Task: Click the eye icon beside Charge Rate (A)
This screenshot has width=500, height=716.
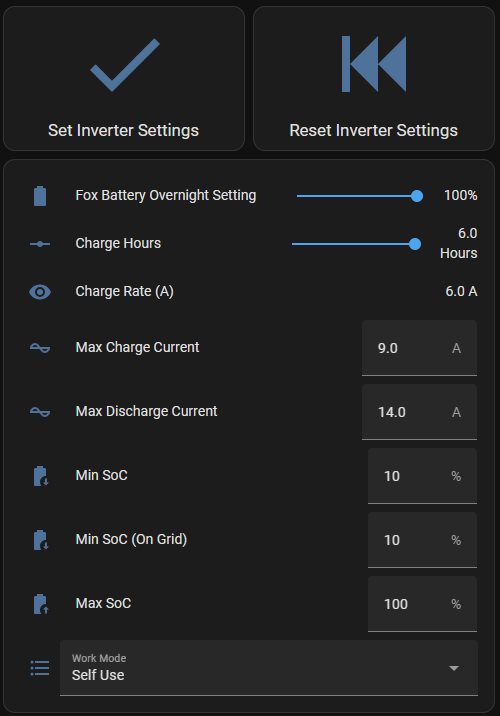Action: point(40,292)
